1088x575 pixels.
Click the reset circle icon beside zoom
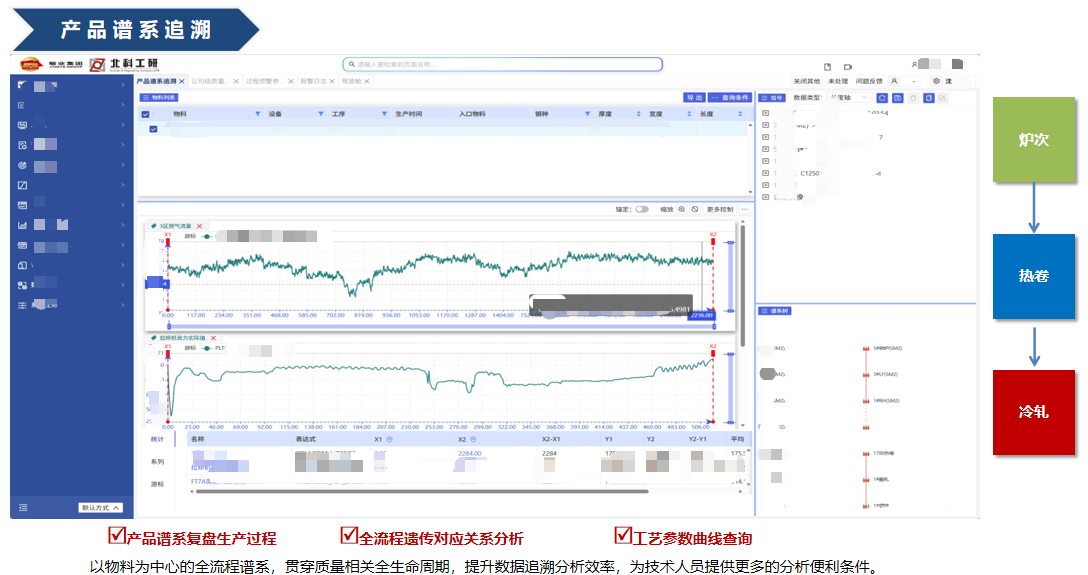coord(695,210)
